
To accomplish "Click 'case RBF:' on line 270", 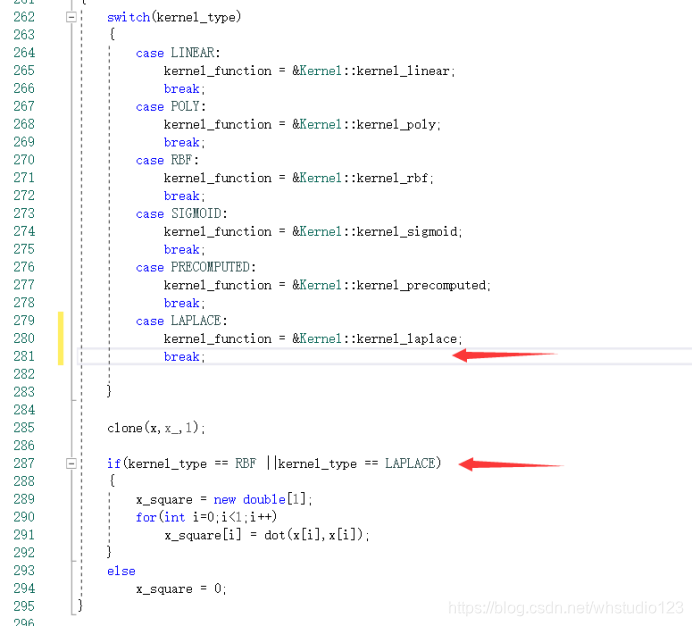I will [x=167, y=160].
